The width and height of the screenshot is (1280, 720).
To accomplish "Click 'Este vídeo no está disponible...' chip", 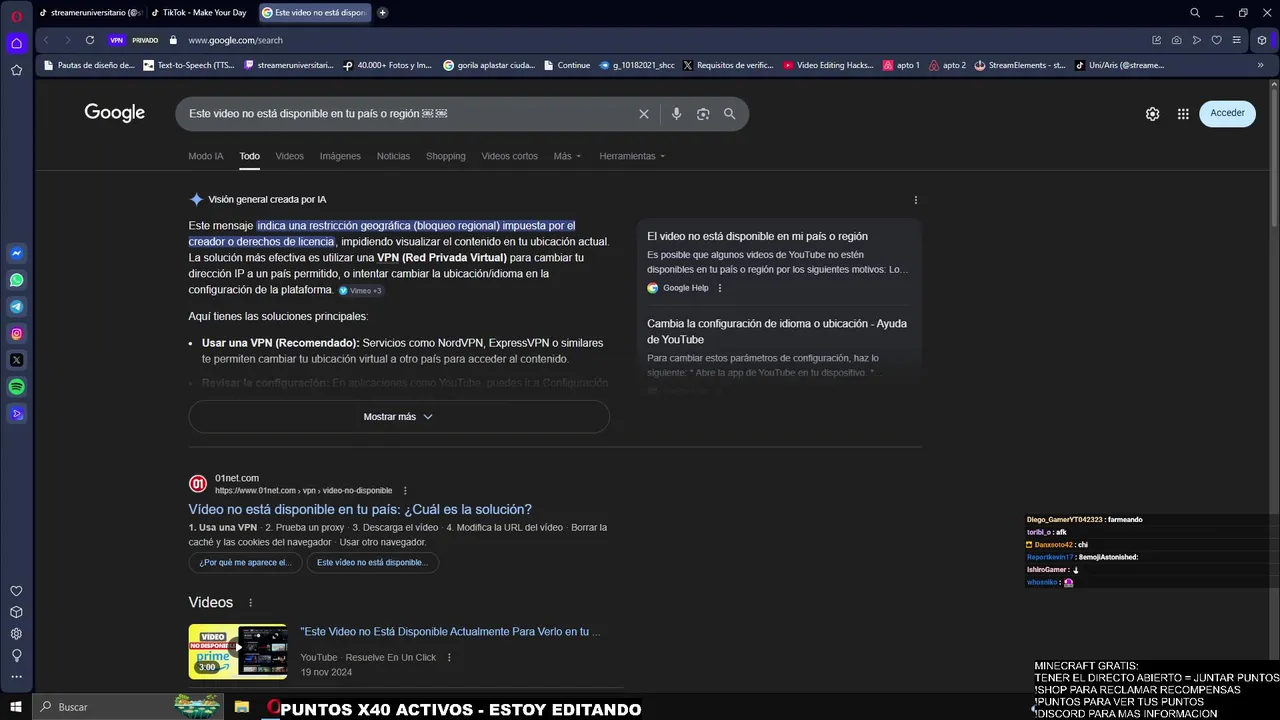I will (372, 563).
